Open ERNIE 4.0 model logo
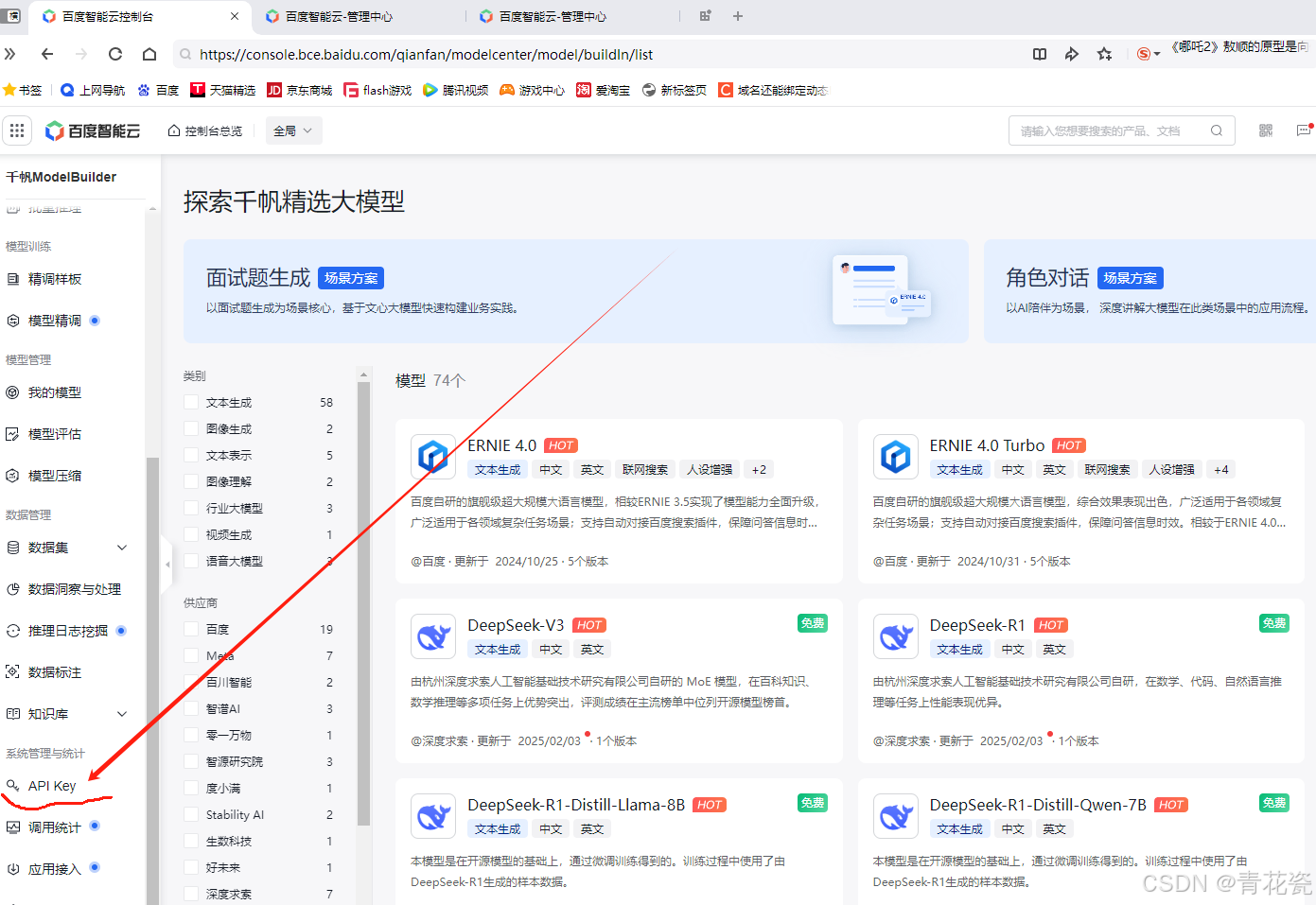 pyautogui.click(x=433, y=457)
